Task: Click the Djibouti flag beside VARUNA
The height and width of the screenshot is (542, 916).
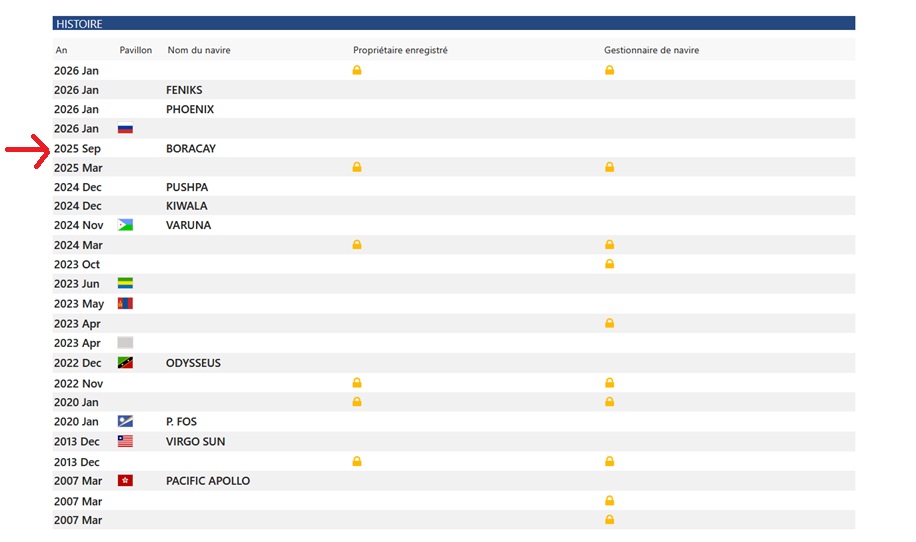Action: pyautogui.click(x=125, y=225)
